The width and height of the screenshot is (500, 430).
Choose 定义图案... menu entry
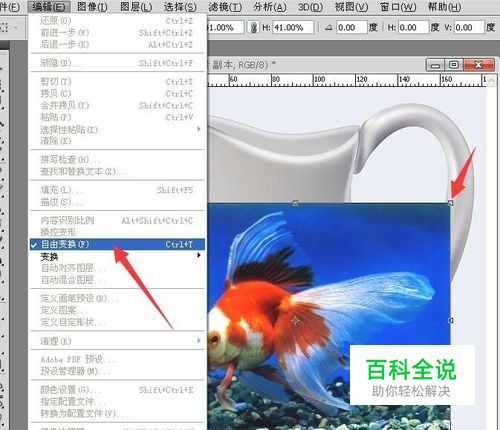pos(117,310)
